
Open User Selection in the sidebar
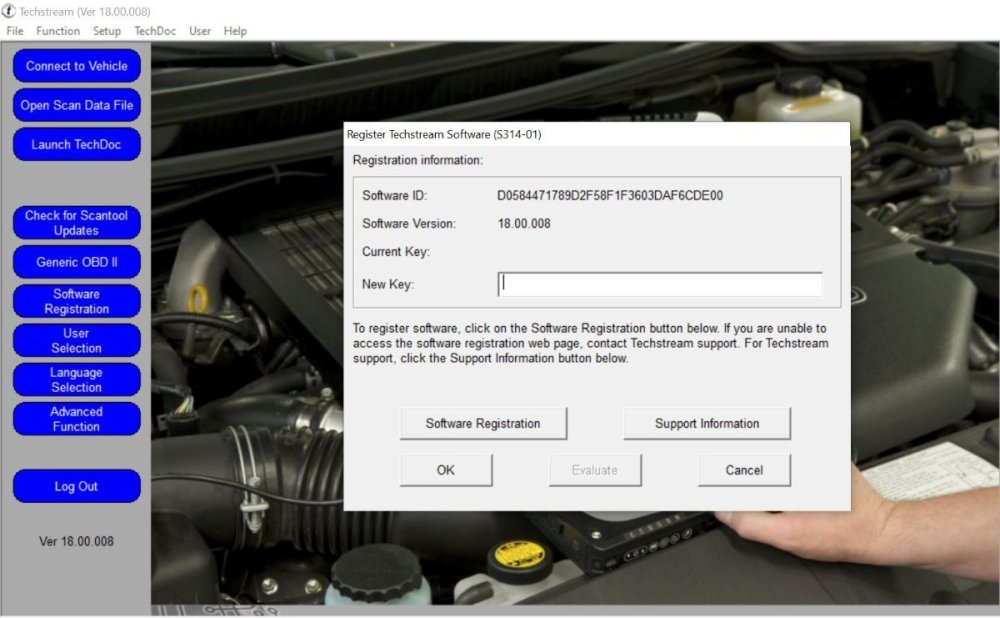(76, 340)
